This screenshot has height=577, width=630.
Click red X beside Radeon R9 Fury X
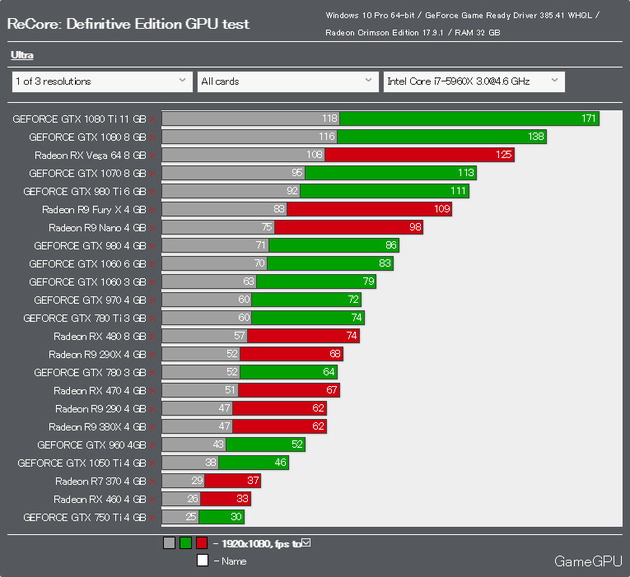coord(152,210)
